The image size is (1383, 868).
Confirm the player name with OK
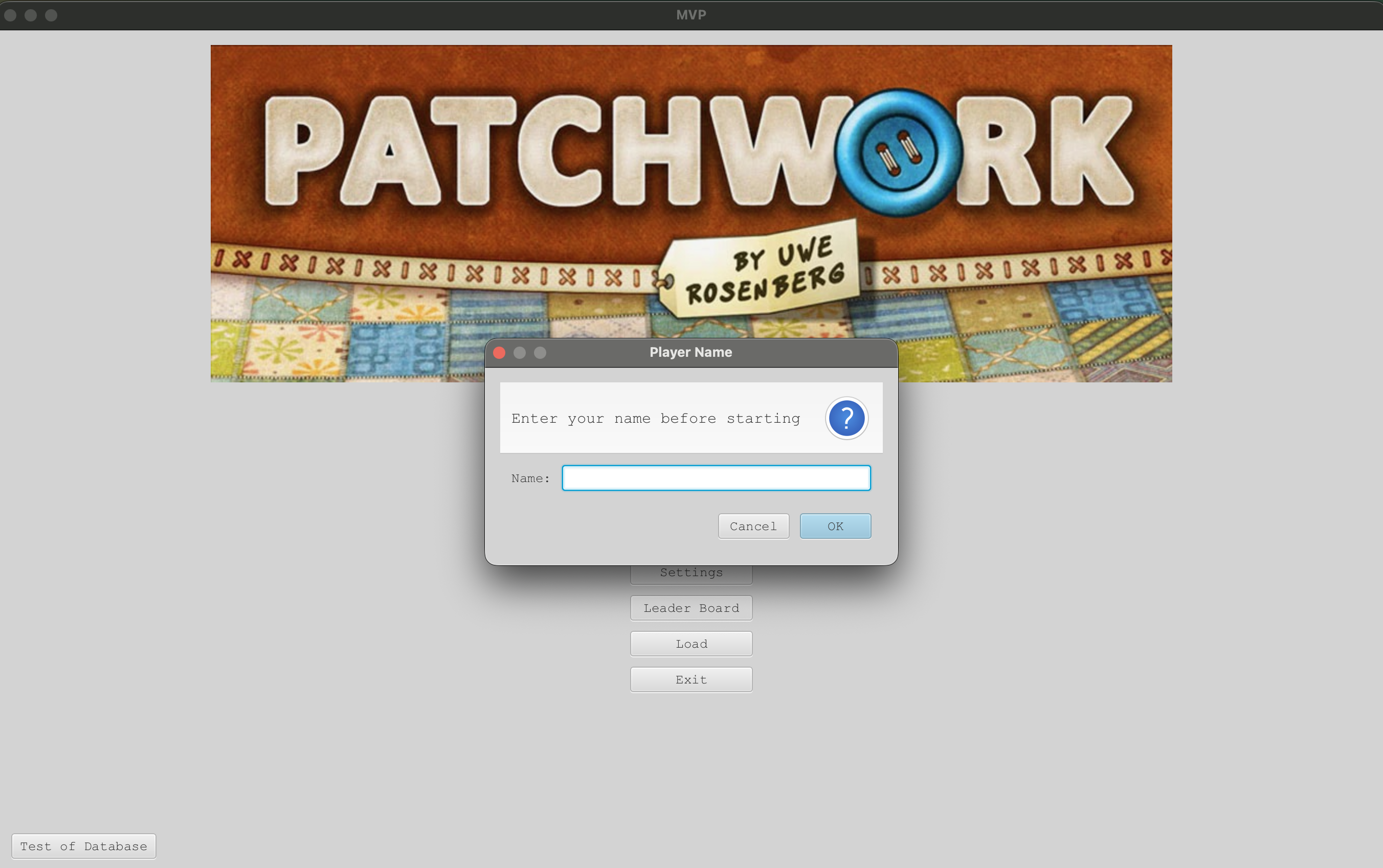click(835, 526)
